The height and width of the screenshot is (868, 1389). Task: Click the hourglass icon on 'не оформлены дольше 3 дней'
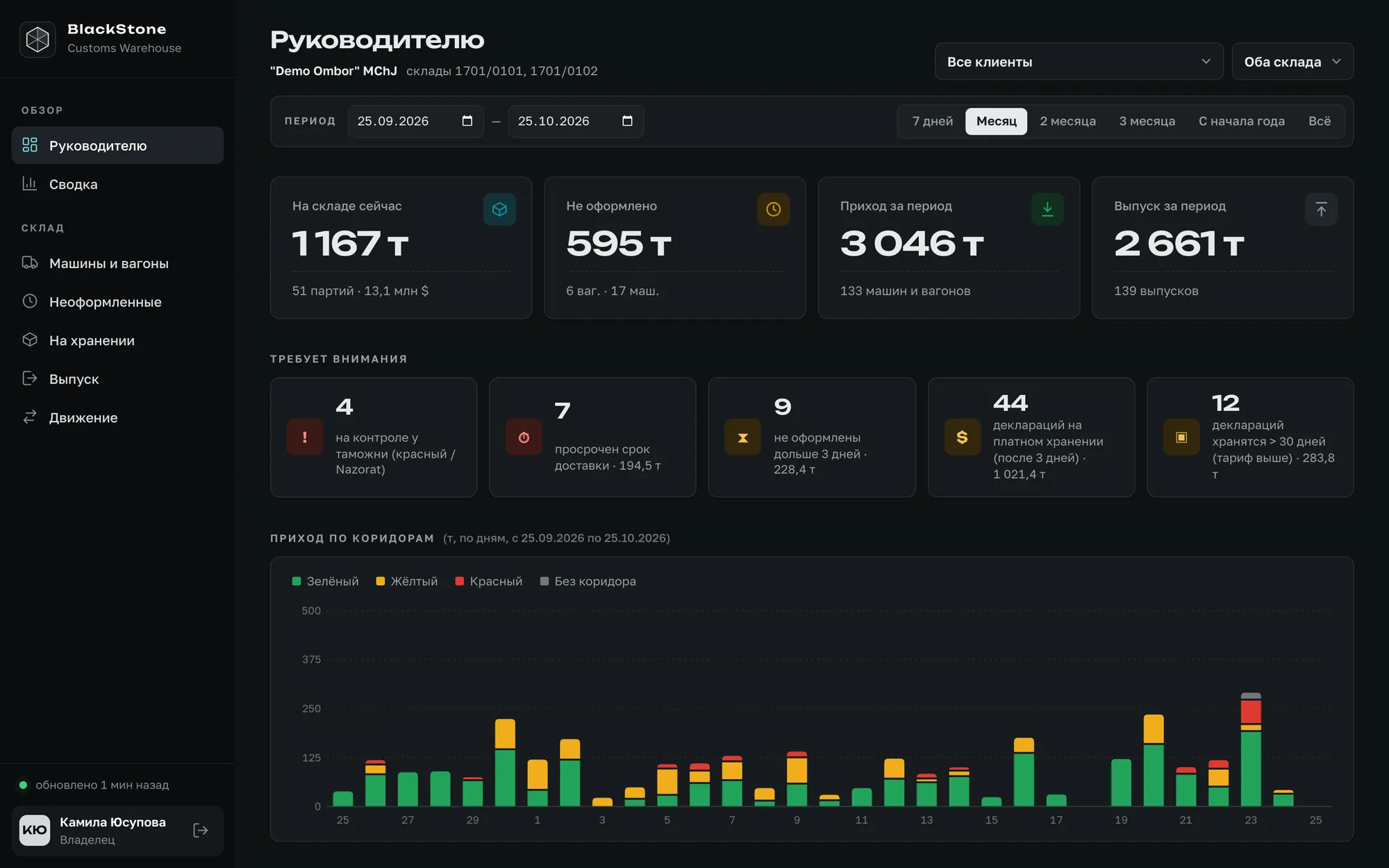coord(742,437)
